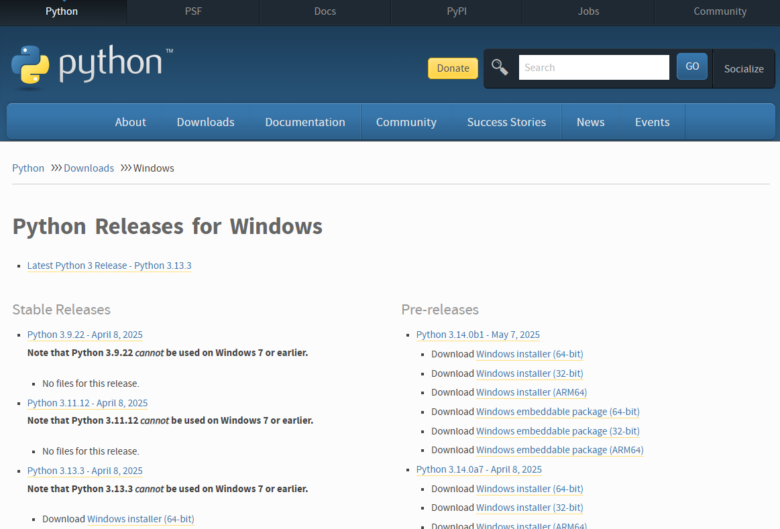Download Windows installer (64-bit) for Python 3.14.0a7

[x=529, y=489]
